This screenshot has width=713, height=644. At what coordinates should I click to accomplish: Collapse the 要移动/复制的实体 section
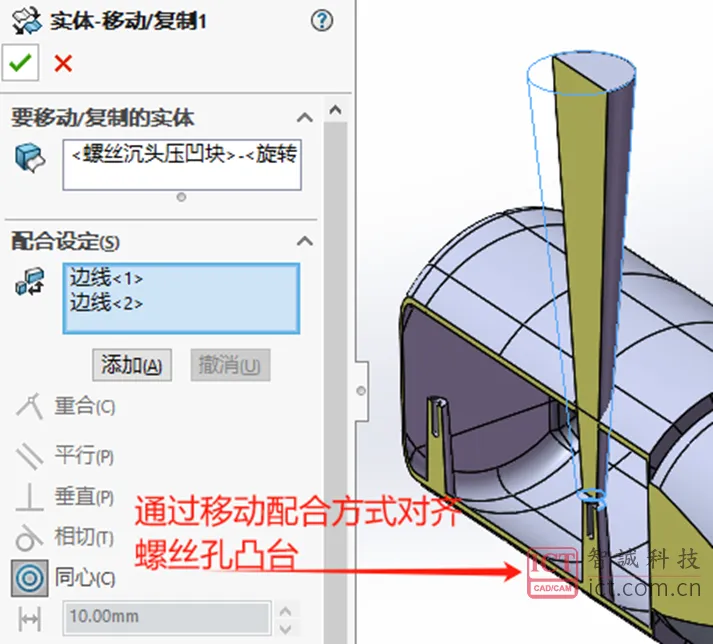[x=305, y=118]
